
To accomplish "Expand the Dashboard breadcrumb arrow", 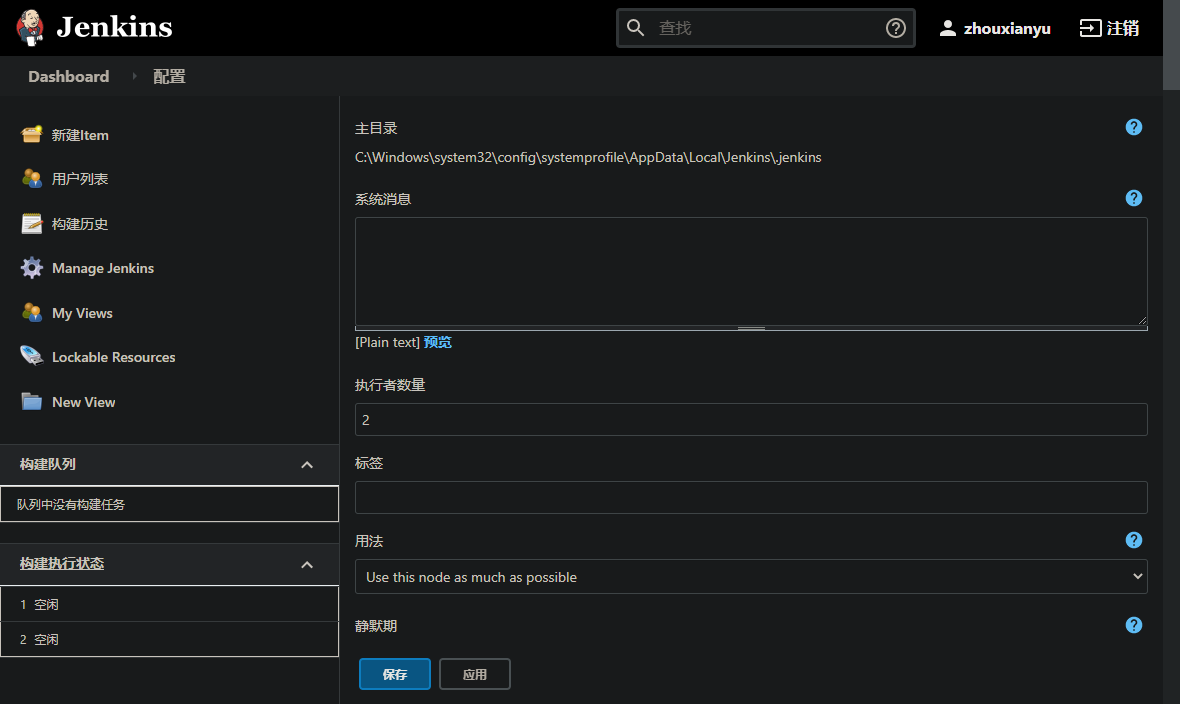I will (x=134, y=76).
